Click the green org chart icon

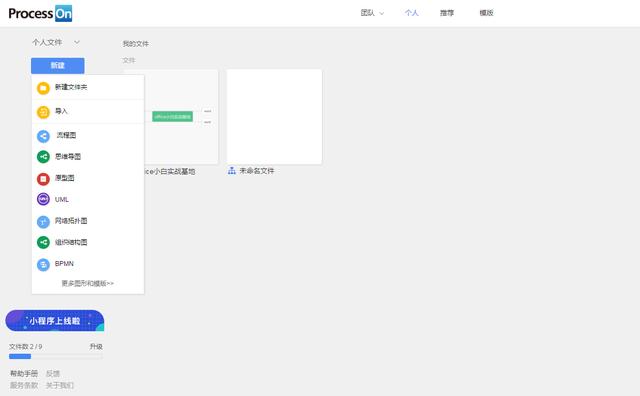pos(43,242)
